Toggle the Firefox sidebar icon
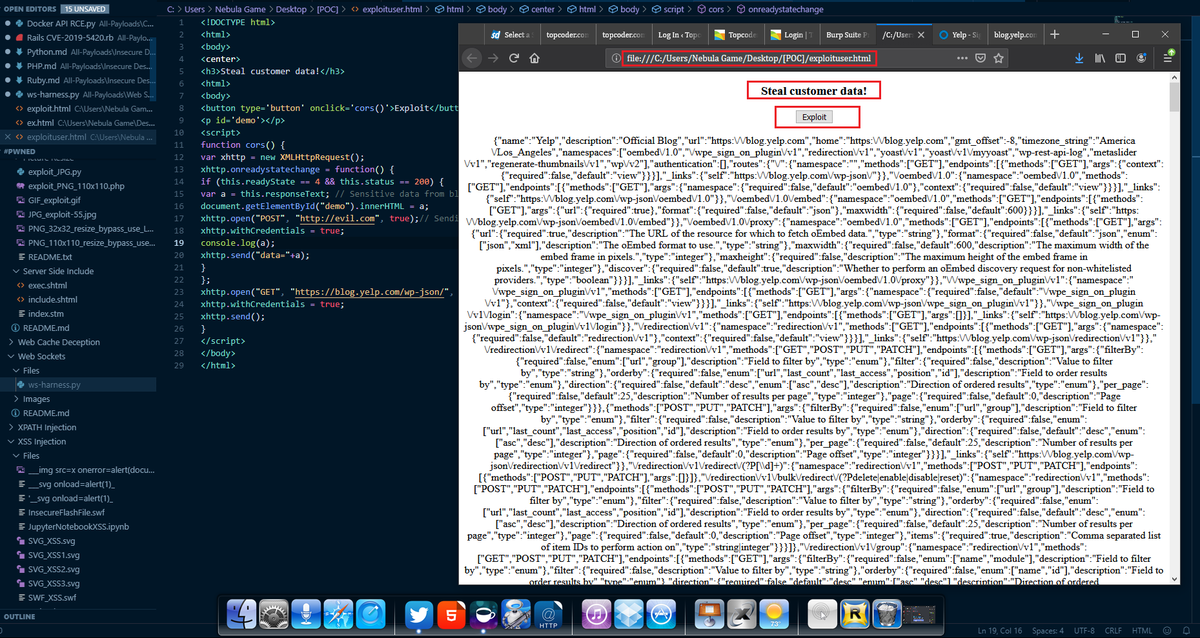This screenshot has width=1200, height=638. pos(1119,58)
